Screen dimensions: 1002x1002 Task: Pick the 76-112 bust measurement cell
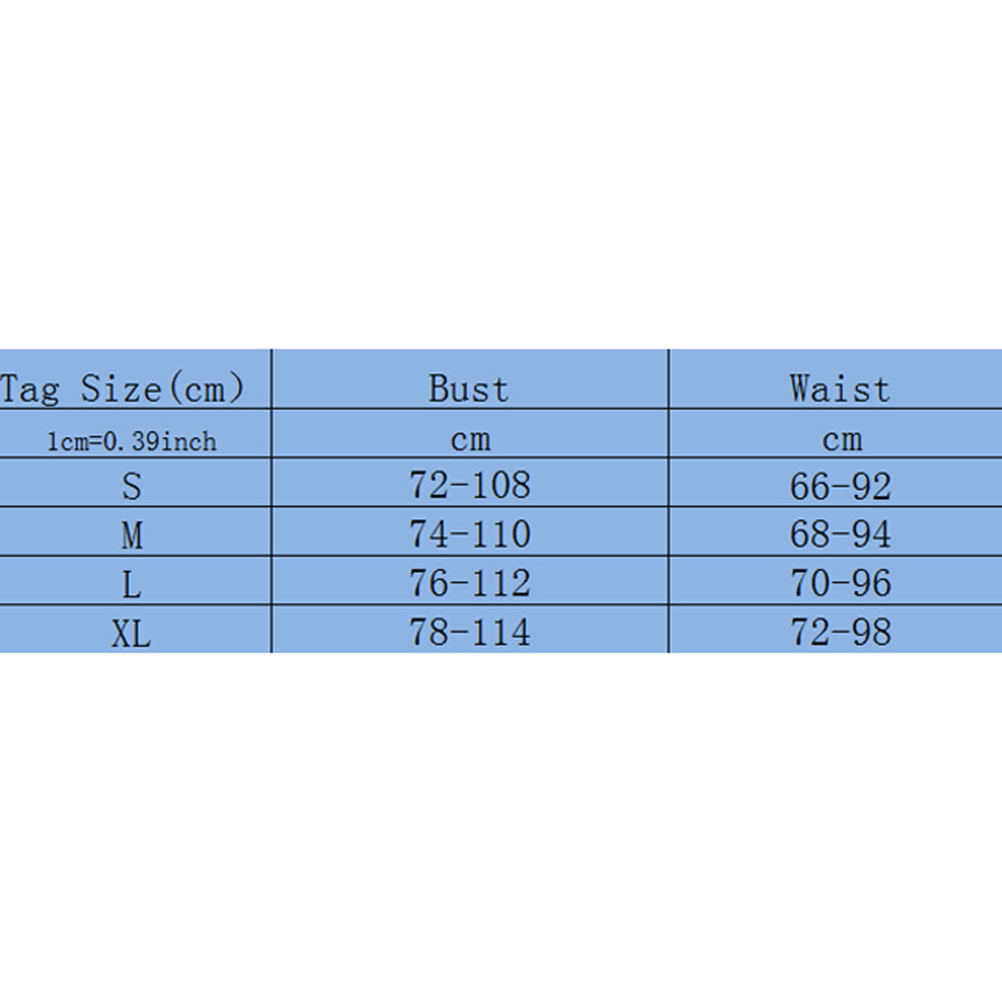469,583
